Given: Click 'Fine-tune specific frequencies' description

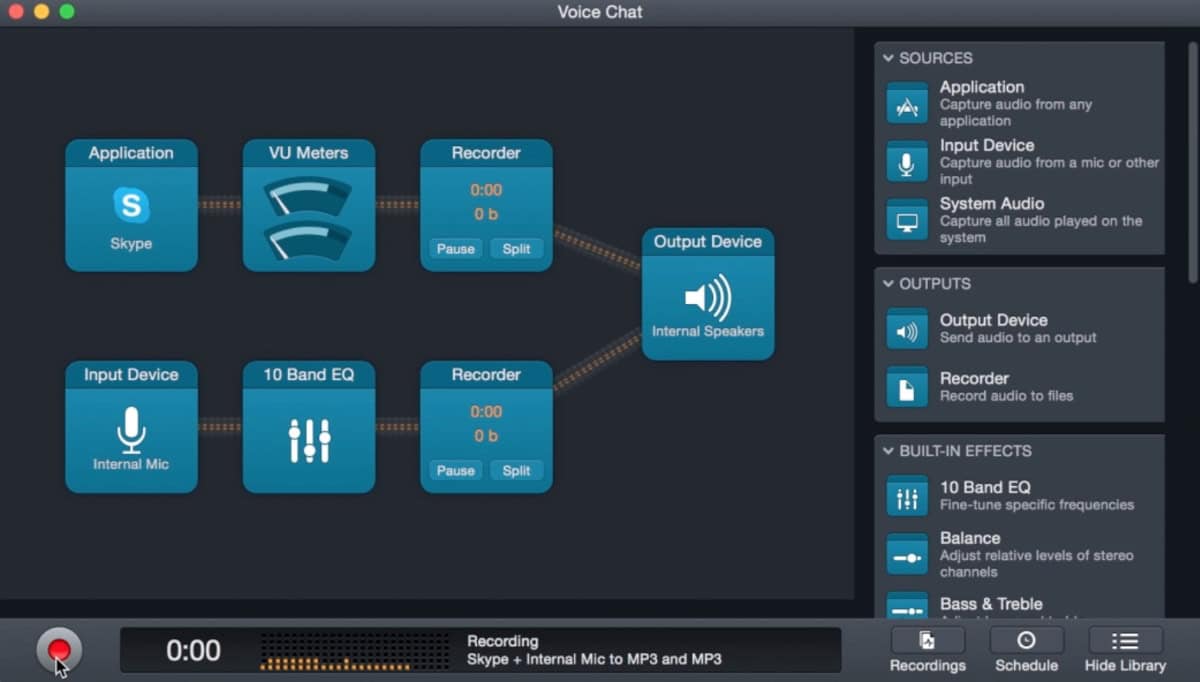Looking at the screenshot, I should click(1037, 505).
